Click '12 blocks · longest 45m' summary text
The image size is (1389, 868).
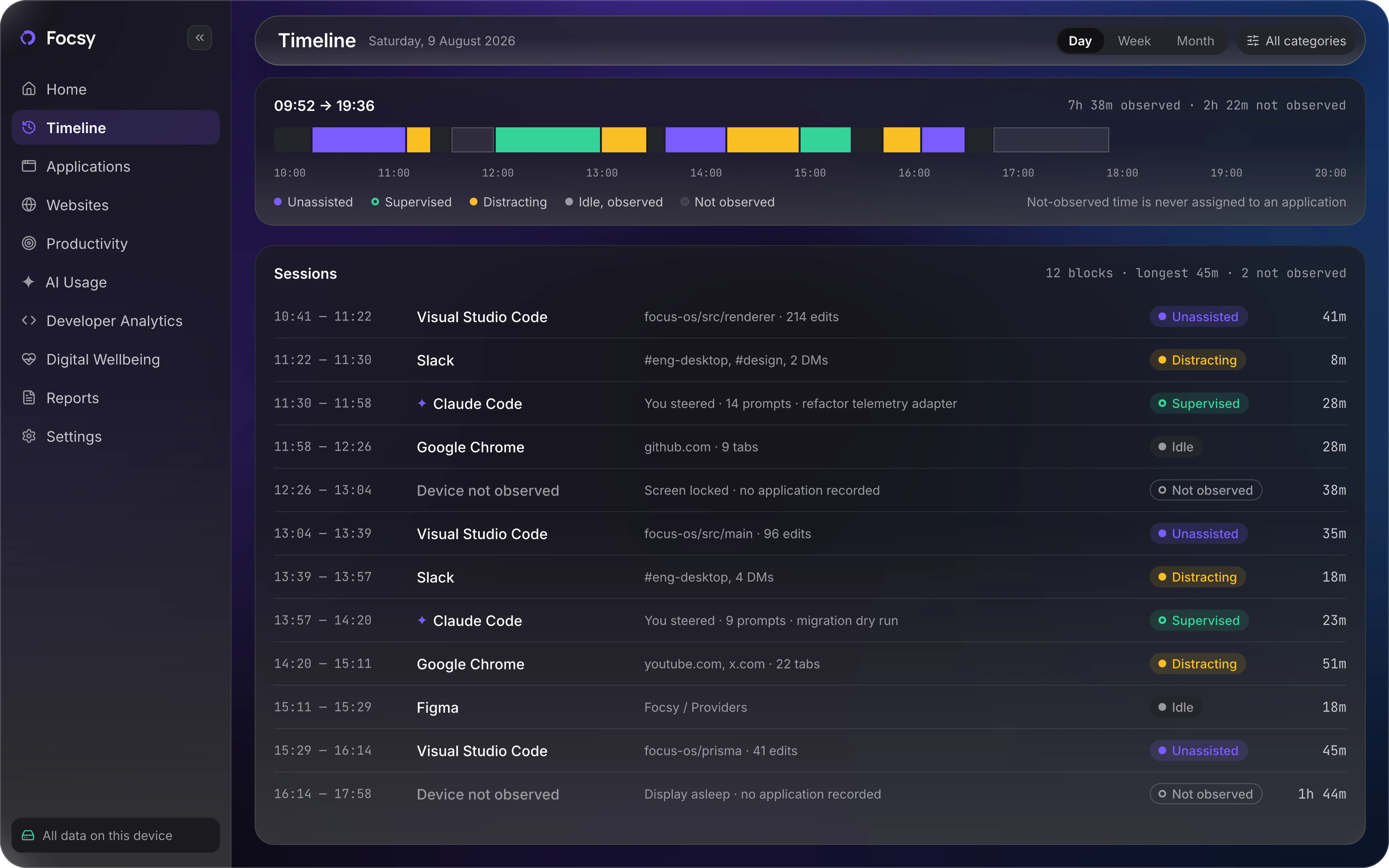click(x=1132, y=273)
